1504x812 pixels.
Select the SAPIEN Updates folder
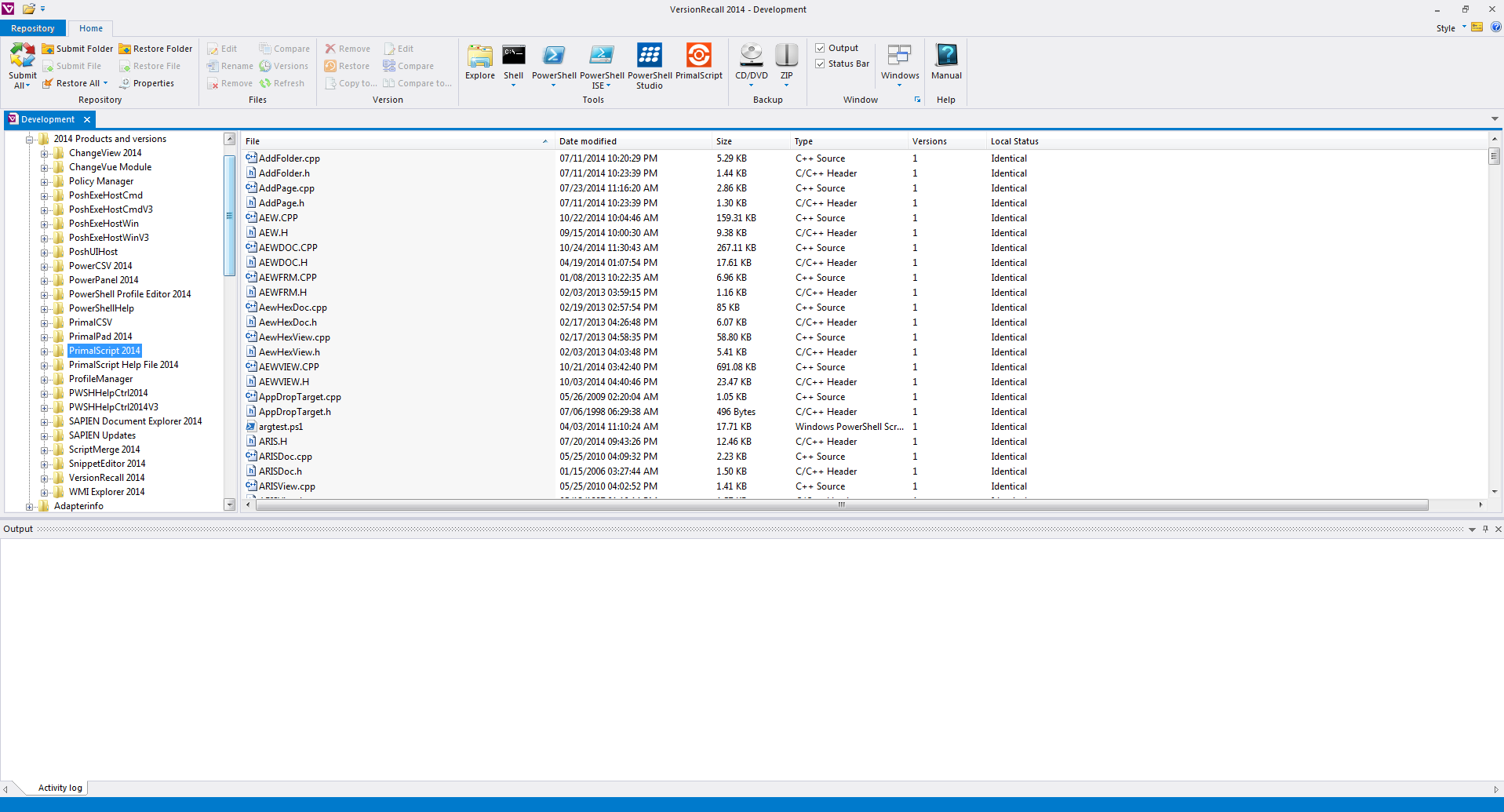tap(102, 435)
